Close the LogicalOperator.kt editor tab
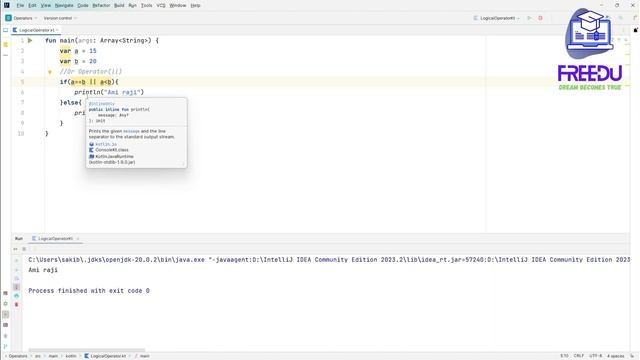 (x=57, y=30)
